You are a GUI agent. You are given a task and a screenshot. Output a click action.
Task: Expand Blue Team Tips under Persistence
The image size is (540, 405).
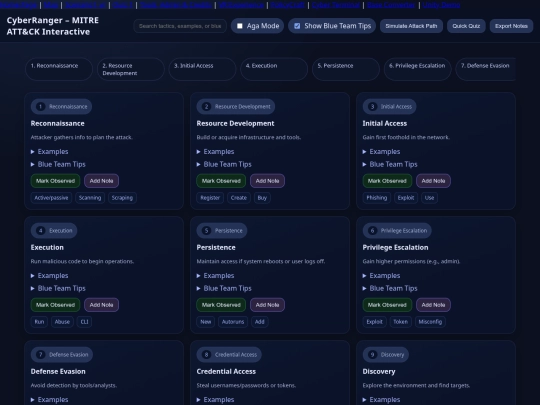224,288
